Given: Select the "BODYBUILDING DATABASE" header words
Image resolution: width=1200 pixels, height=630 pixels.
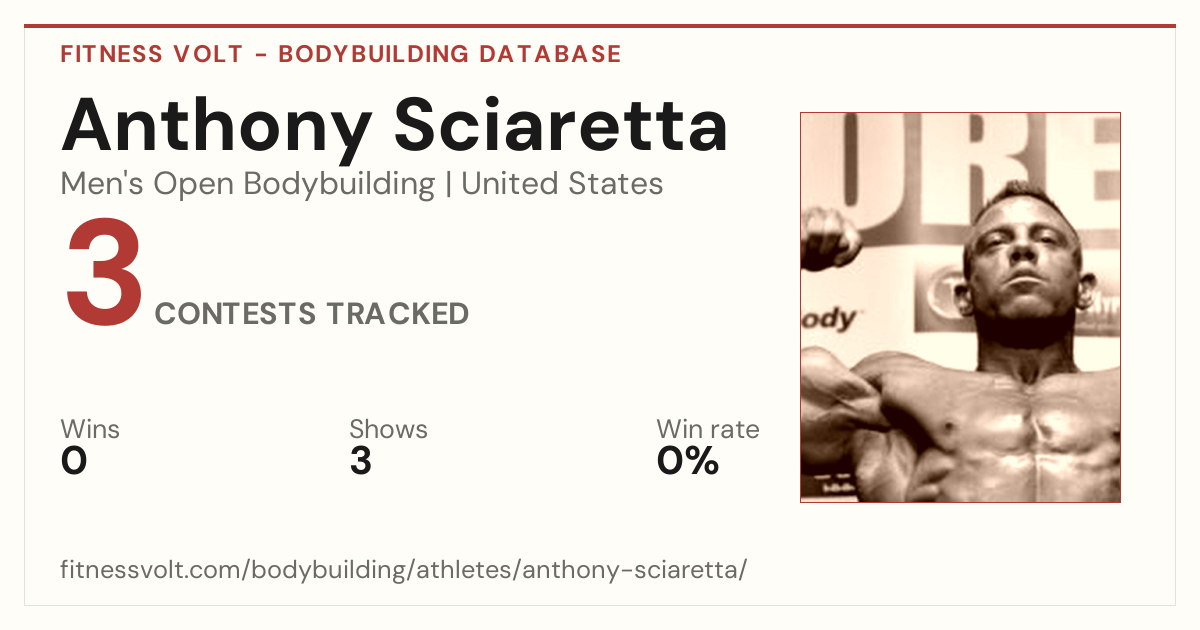Looking at the screenshot, I should (x=450, y=54).
